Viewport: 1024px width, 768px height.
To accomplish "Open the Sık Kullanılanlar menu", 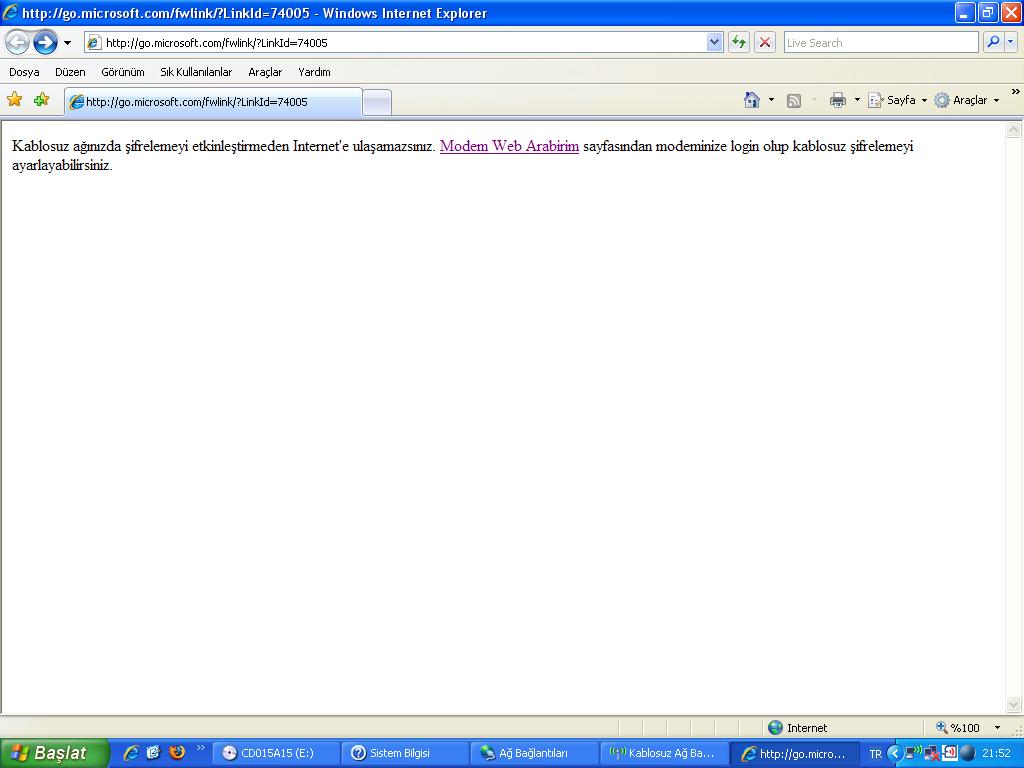I will click(x=196, y=72).
